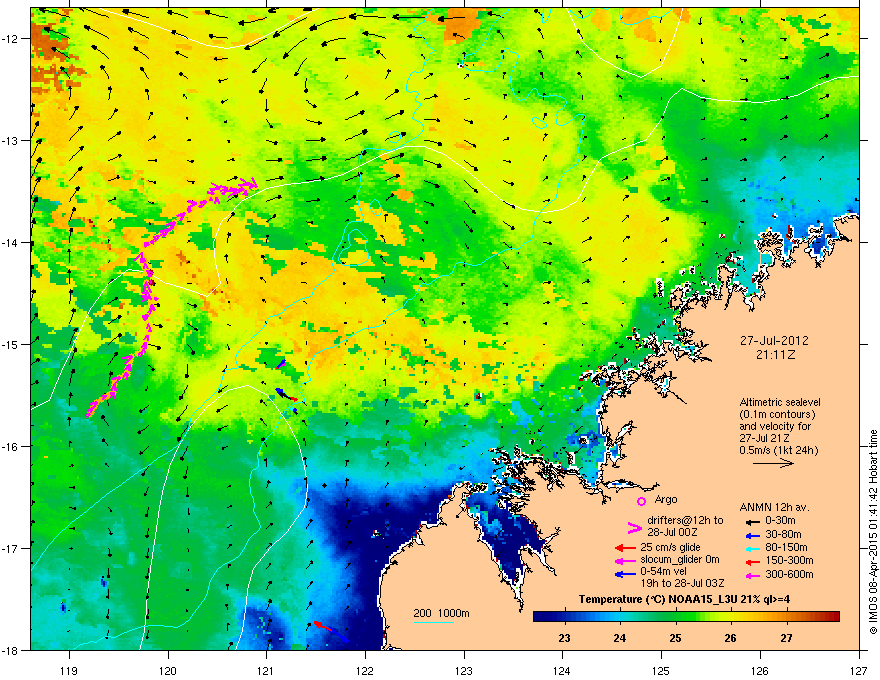Click the 0.5m/s velocity scale arrow
The height and width of the screenshot is (680, 880).
point(773,463)
